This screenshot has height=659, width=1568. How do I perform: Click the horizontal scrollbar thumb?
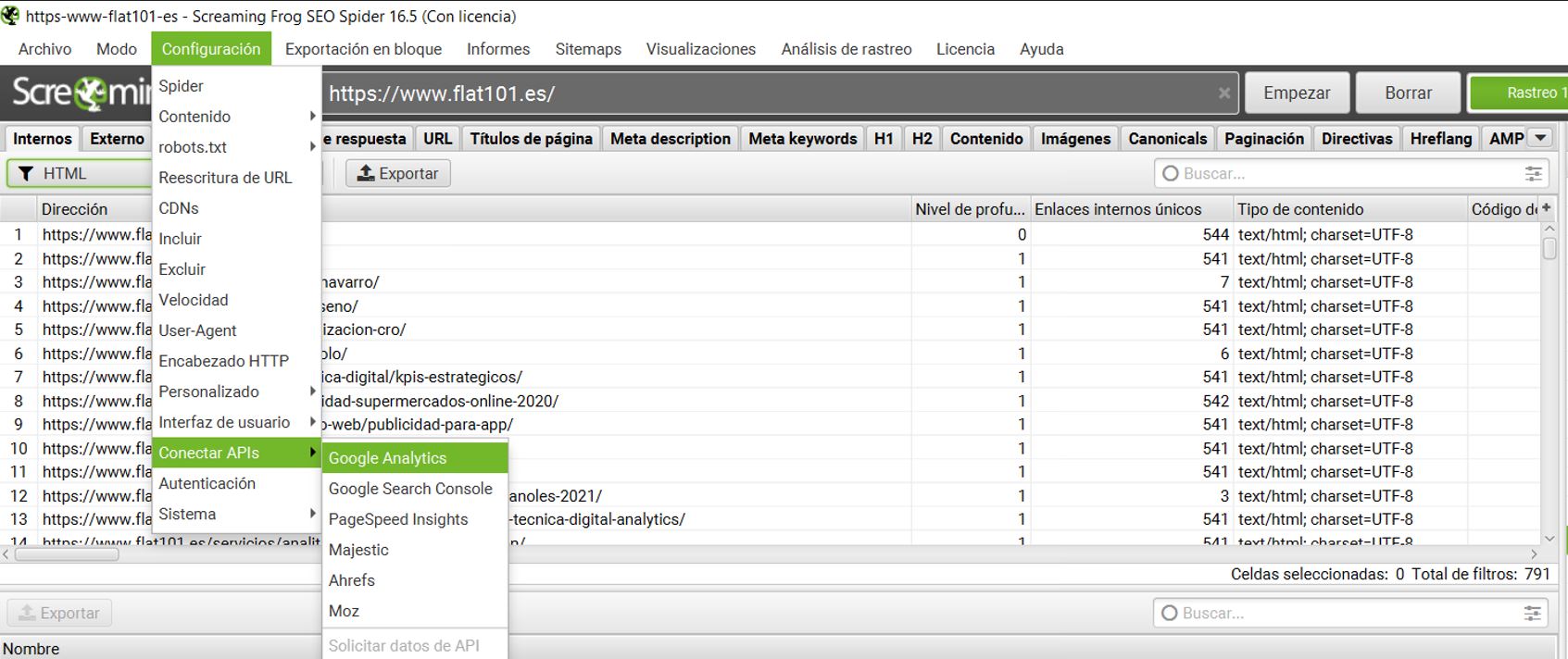click(x=67, y=554)
